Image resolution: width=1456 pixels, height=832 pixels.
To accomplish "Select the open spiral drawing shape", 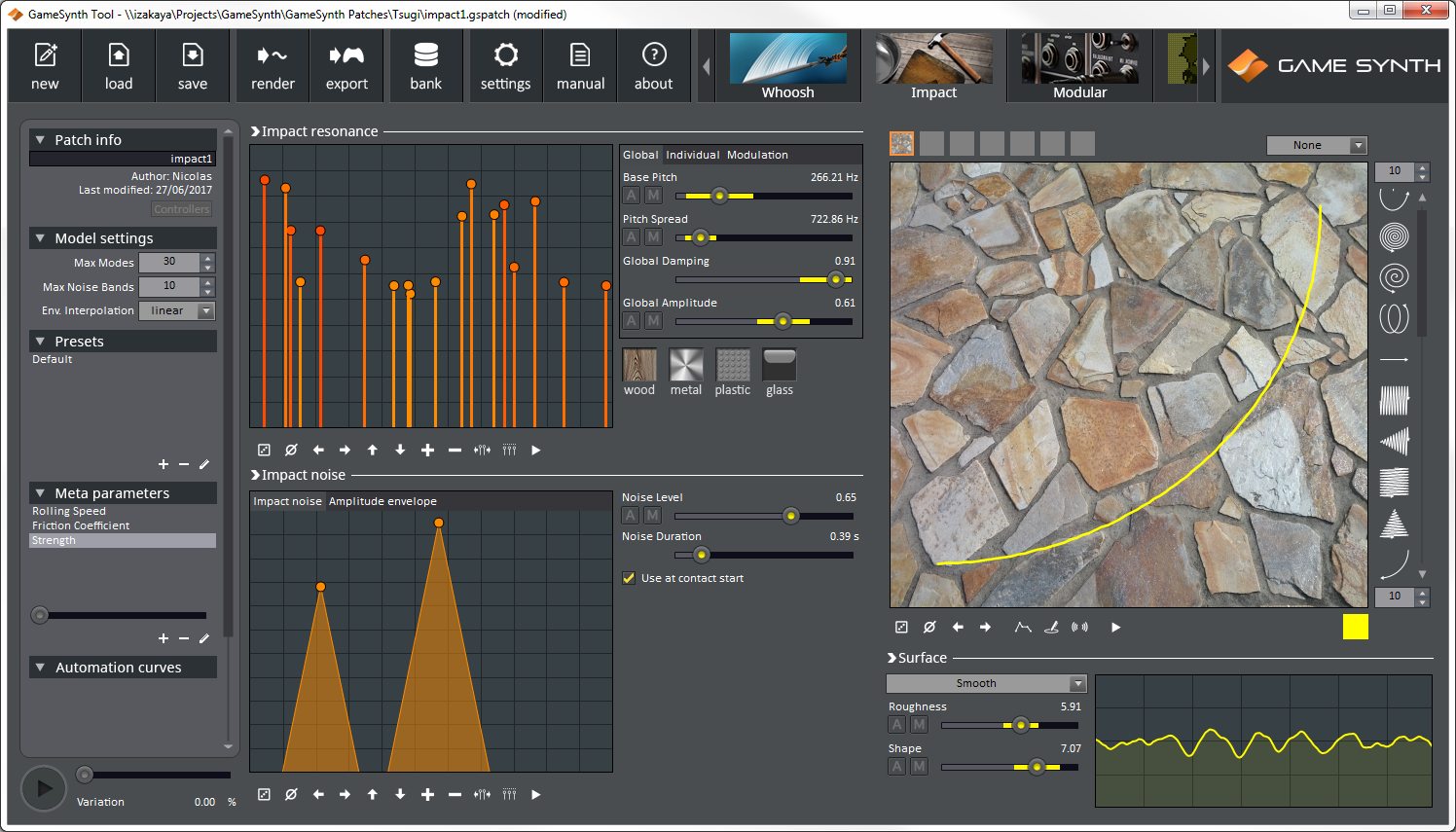I will pos(1395,277).
